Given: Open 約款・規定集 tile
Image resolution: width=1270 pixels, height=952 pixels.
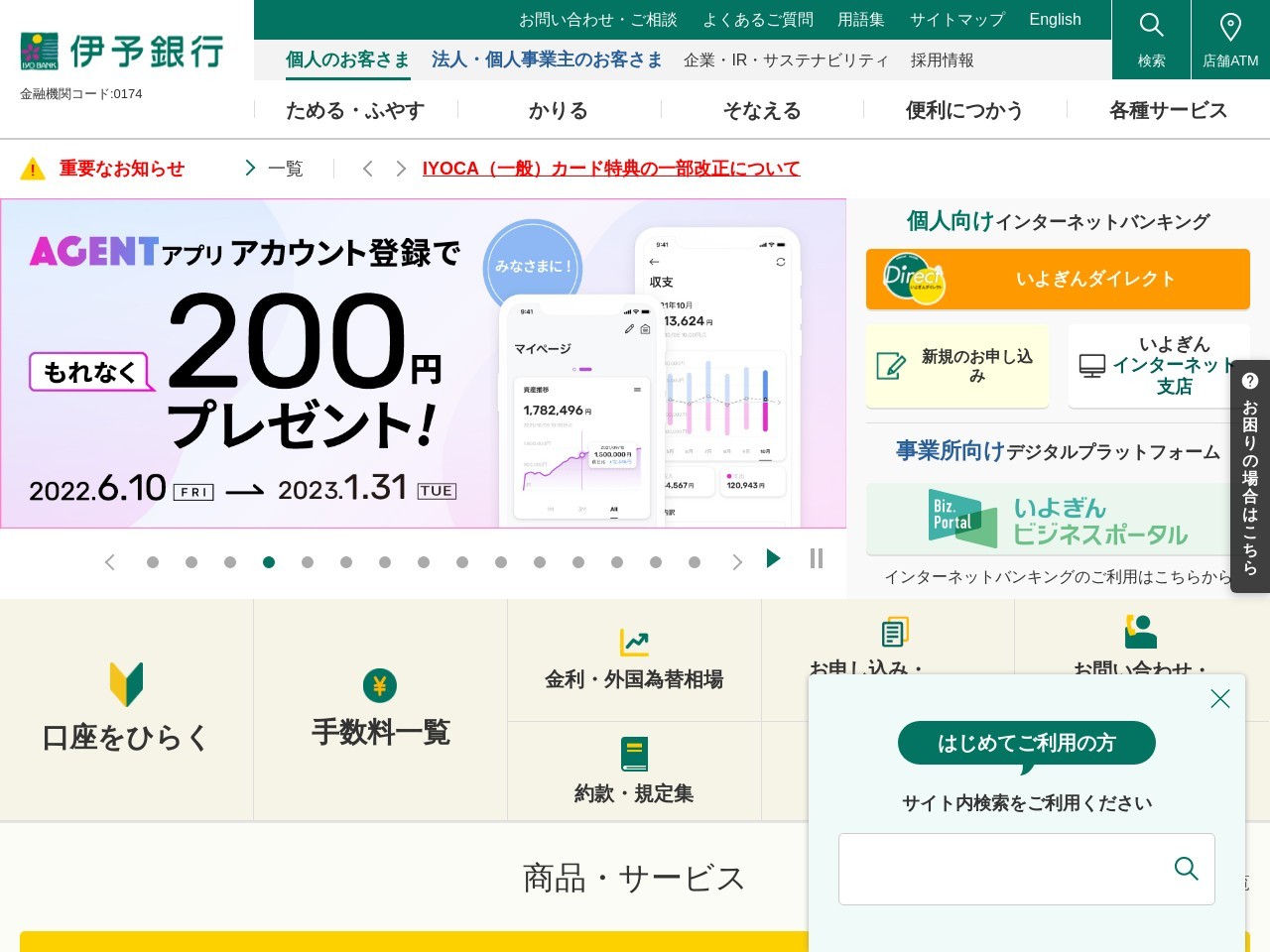Looking at the screenshot, I should (x=634, y=772).
